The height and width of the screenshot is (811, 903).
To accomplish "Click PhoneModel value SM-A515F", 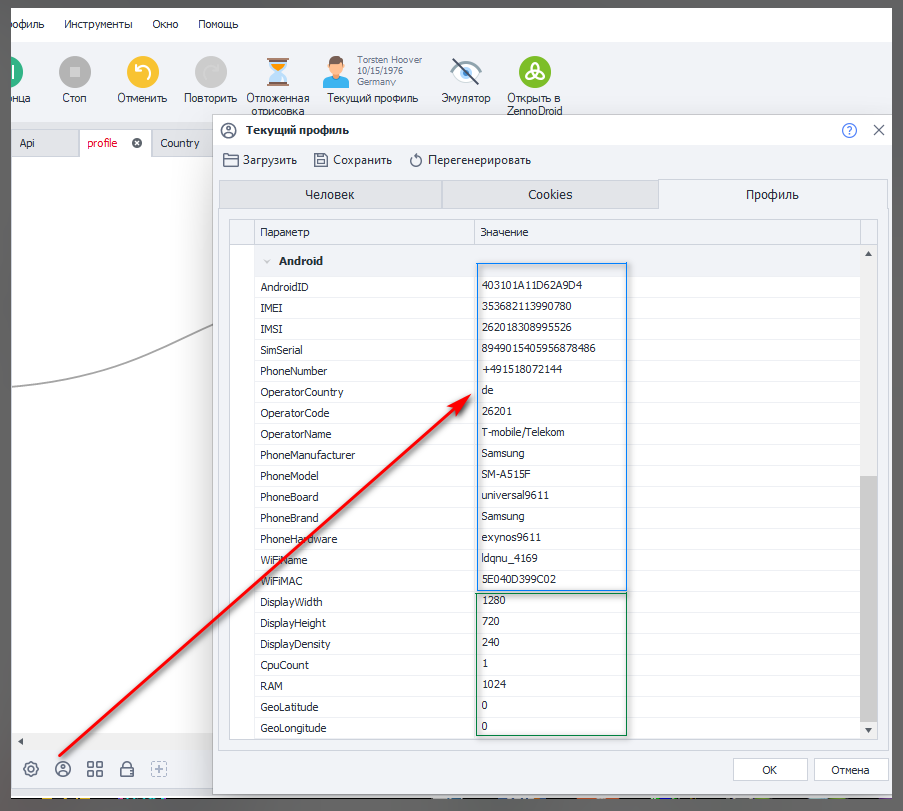I will pyautogui.click(x=506, y=475).
